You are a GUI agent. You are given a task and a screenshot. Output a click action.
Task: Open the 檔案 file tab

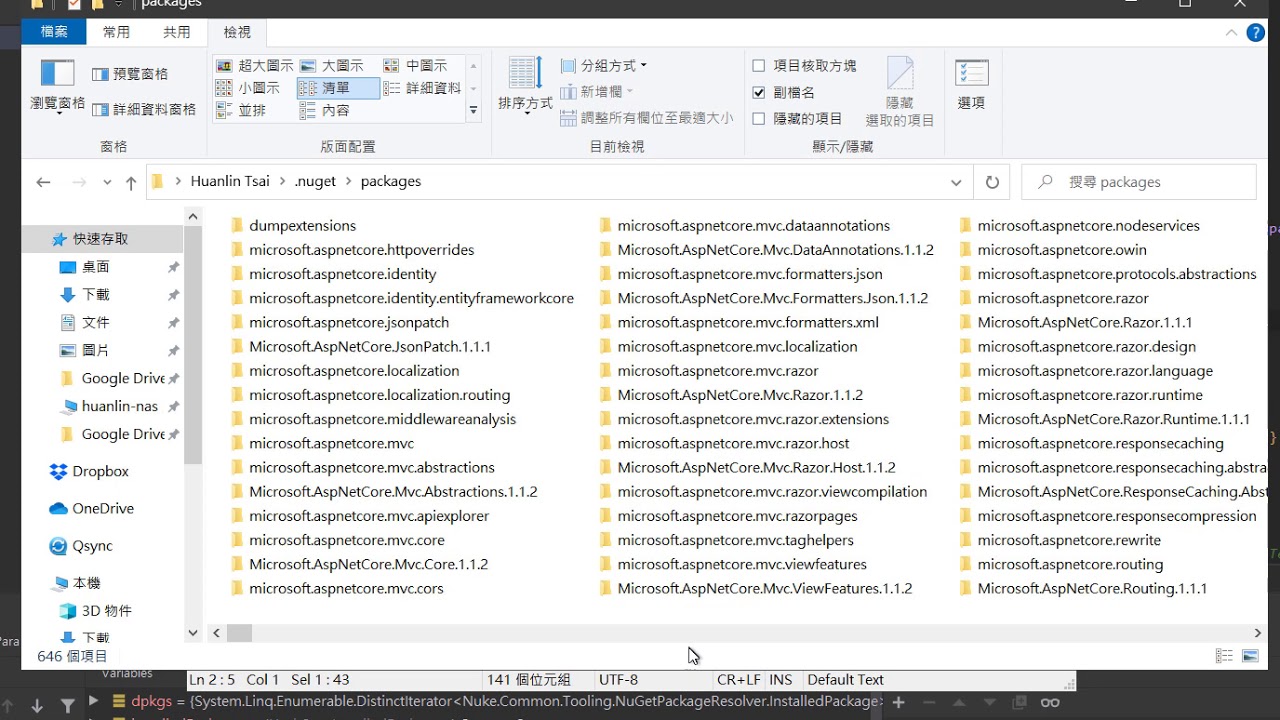(54, 32)
